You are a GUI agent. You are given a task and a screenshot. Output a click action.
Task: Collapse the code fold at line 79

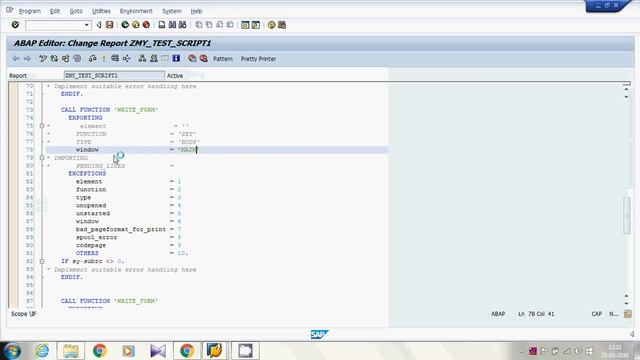(x=42, y=158)
